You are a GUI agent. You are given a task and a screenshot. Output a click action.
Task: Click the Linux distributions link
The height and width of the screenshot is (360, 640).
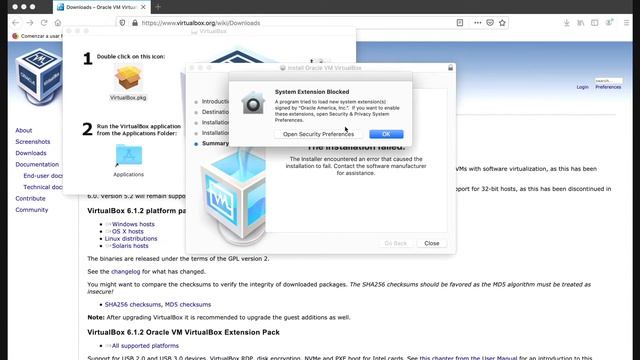(131, 239)
